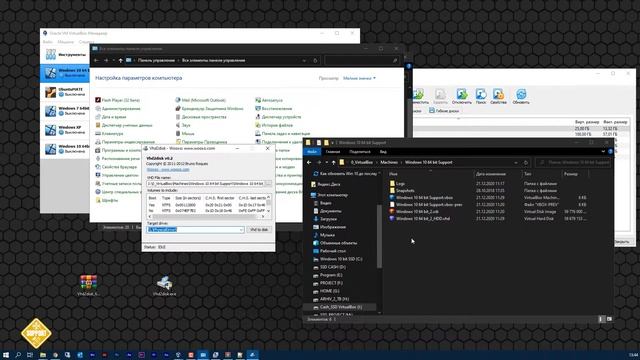Click the Control Panel search field
Screen dimensions: 640x360
pyautogui.click(x=361, y=60)
